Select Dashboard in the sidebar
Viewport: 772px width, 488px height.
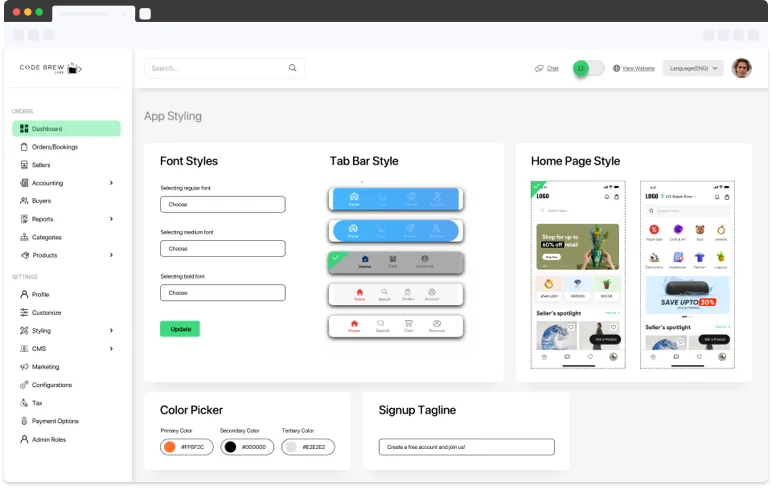pos(66,129)
